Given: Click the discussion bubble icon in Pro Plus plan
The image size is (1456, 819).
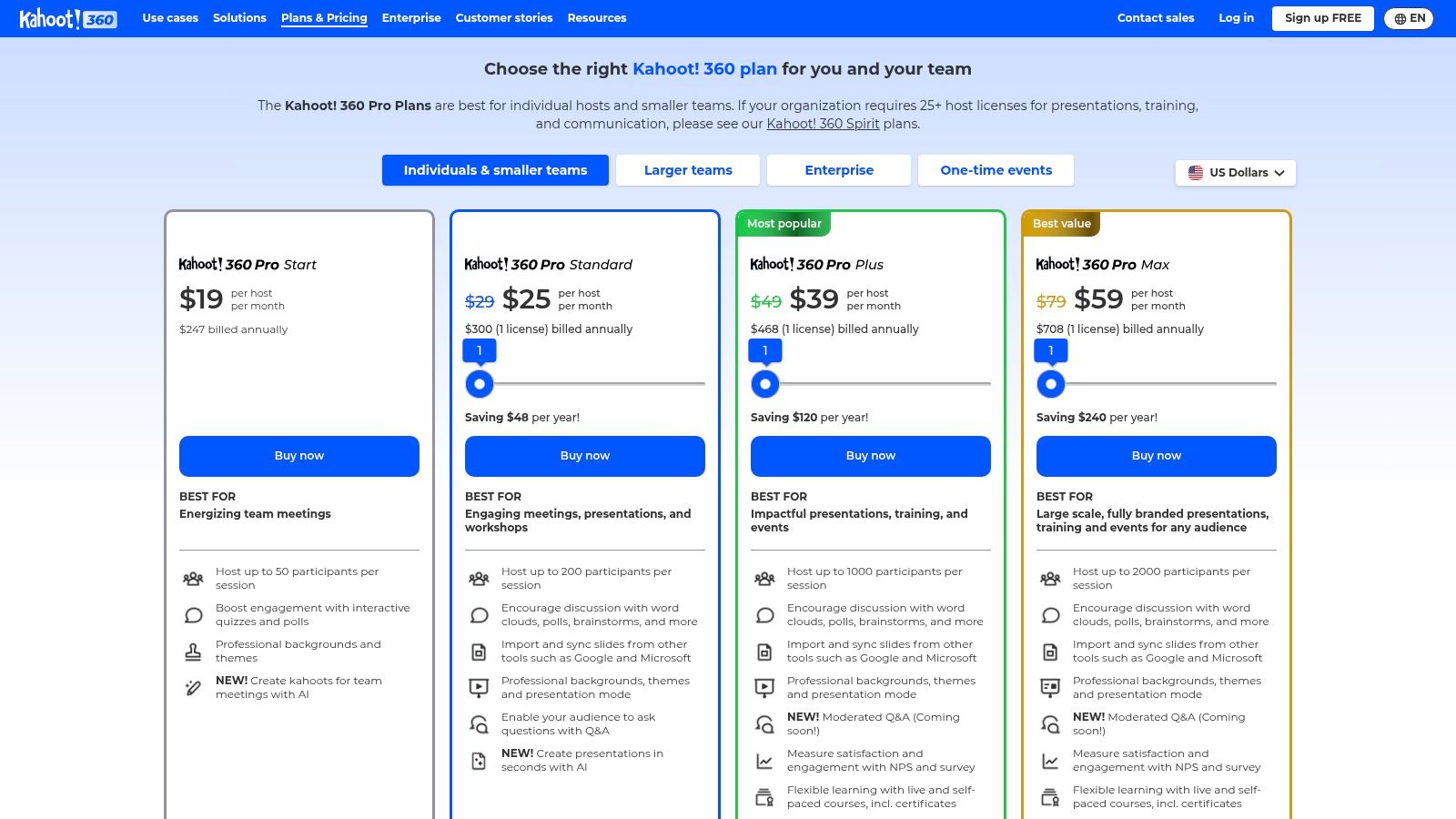Looking at the screenshot, I should coord(764,615).
